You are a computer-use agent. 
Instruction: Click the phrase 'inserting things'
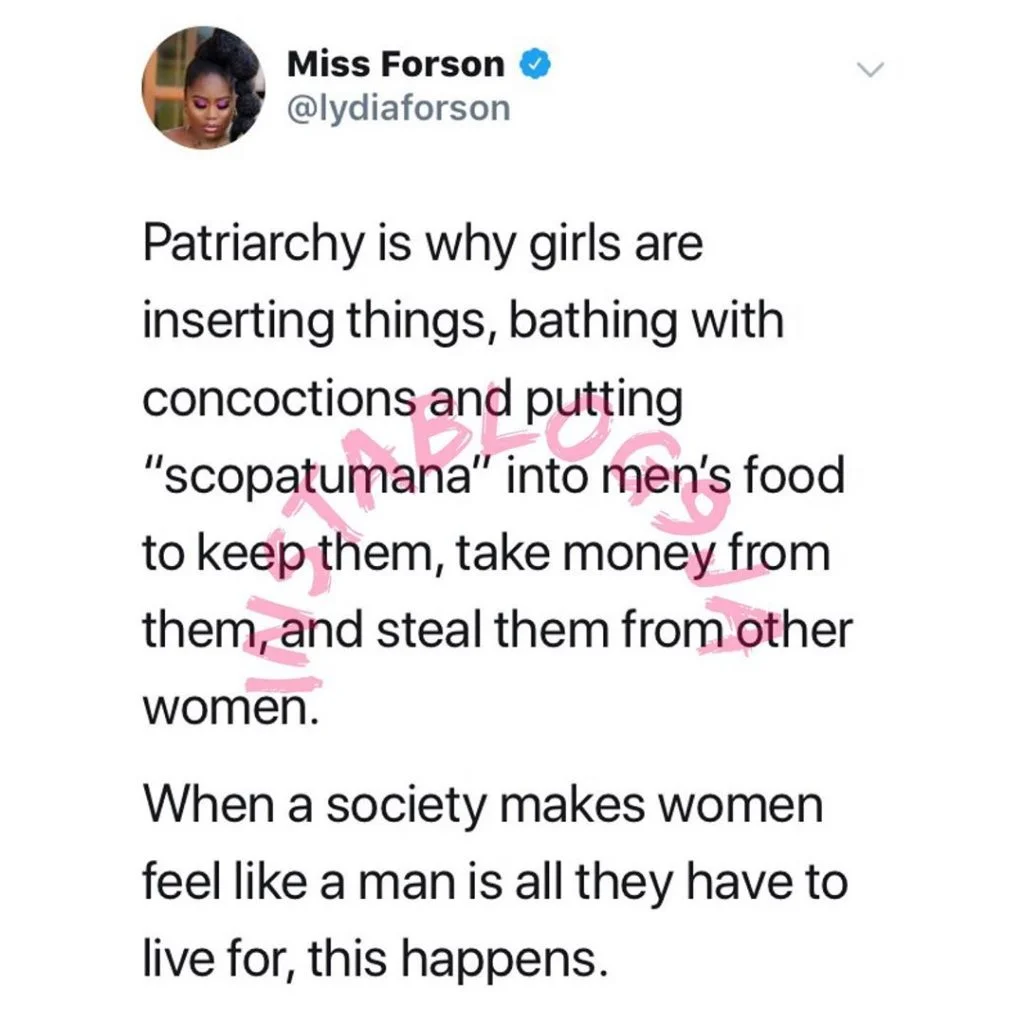314,322
